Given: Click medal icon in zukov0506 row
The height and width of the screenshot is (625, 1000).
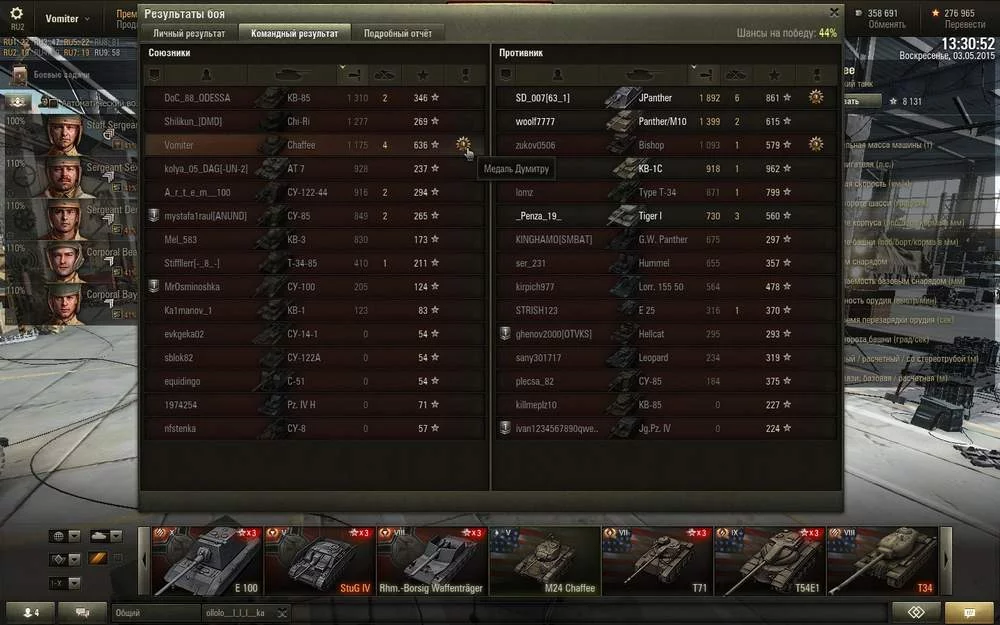Looking at the screenshot, I should (x=816, y=144).
